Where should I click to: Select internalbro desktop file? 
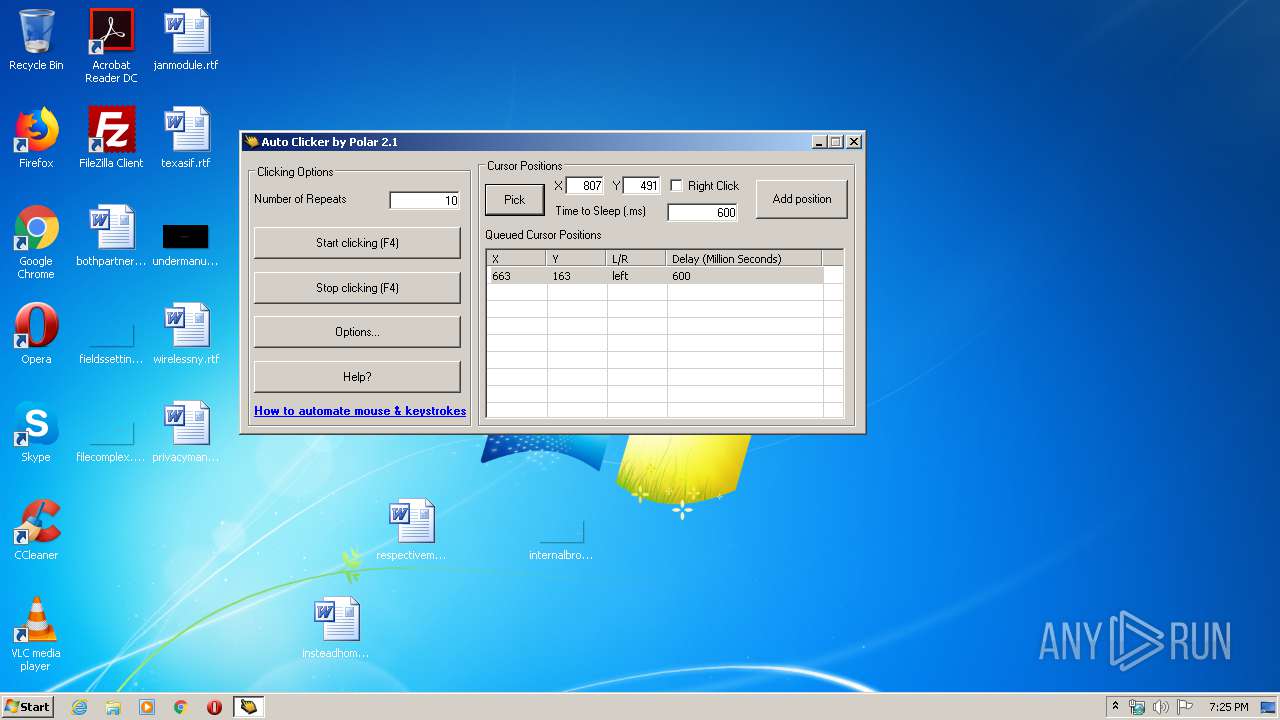561,538
